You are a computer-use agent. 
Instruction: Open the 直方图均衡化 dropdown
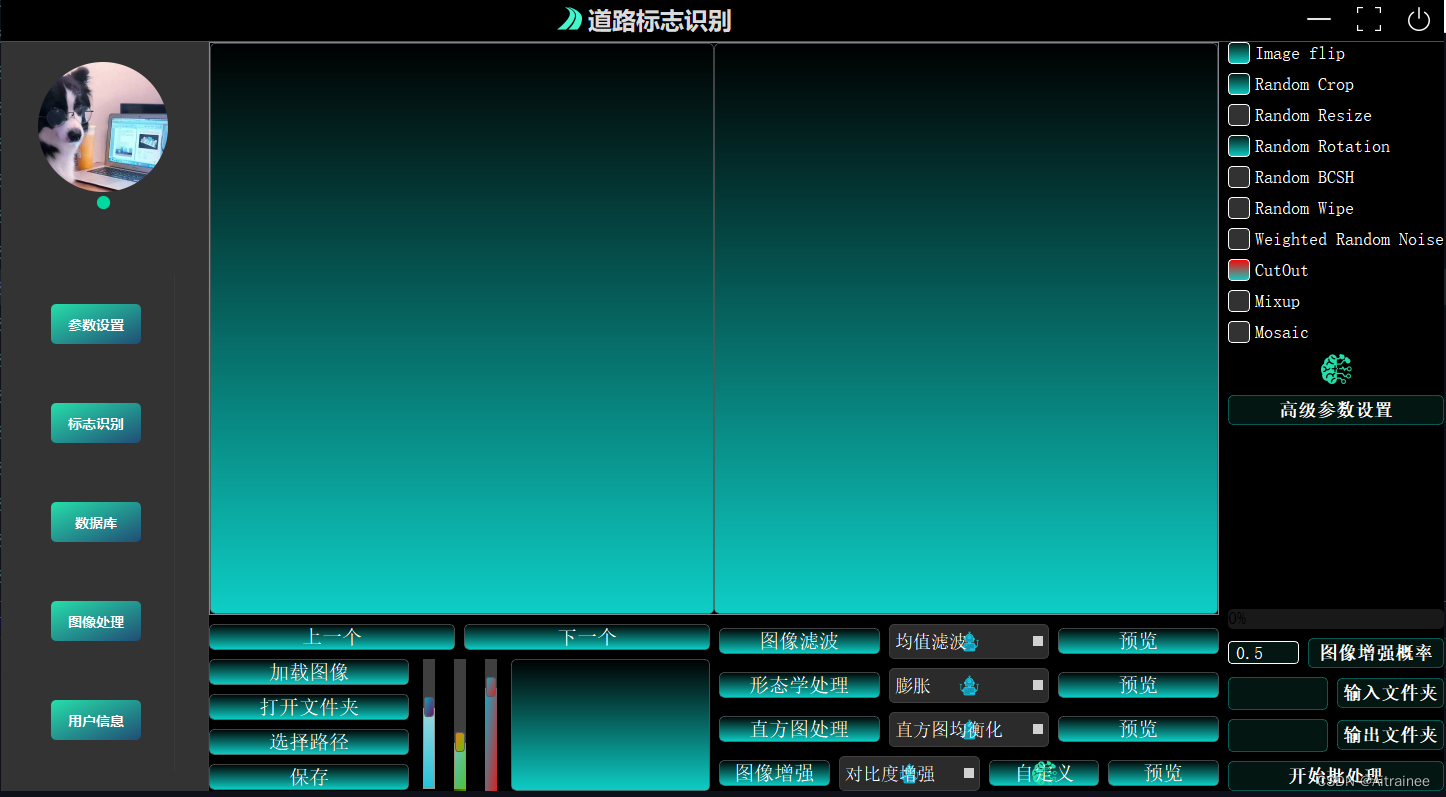pyautogui.click(x=969, y=730)
